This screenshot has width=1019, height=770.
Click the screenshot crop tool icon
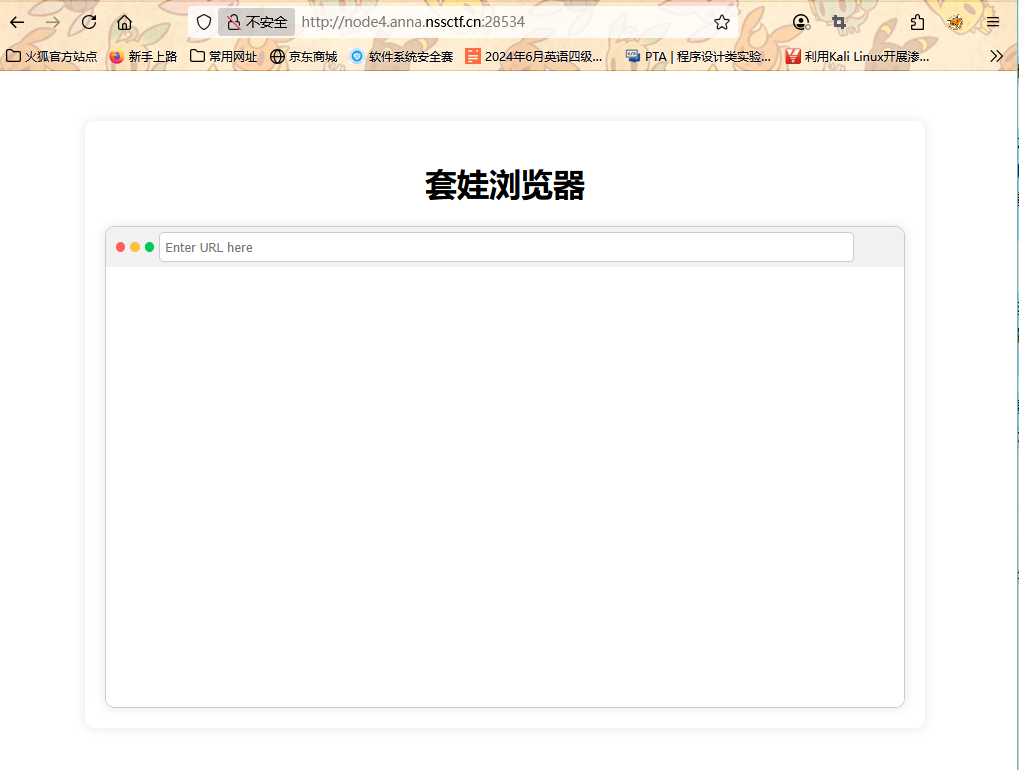[839, 22]
